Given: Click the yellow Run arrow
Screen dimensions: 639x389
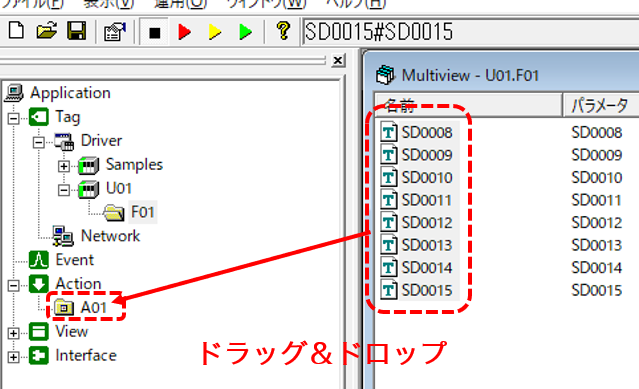Looking at the screenshot, I should pyautogui.click(x=215, y=32).
